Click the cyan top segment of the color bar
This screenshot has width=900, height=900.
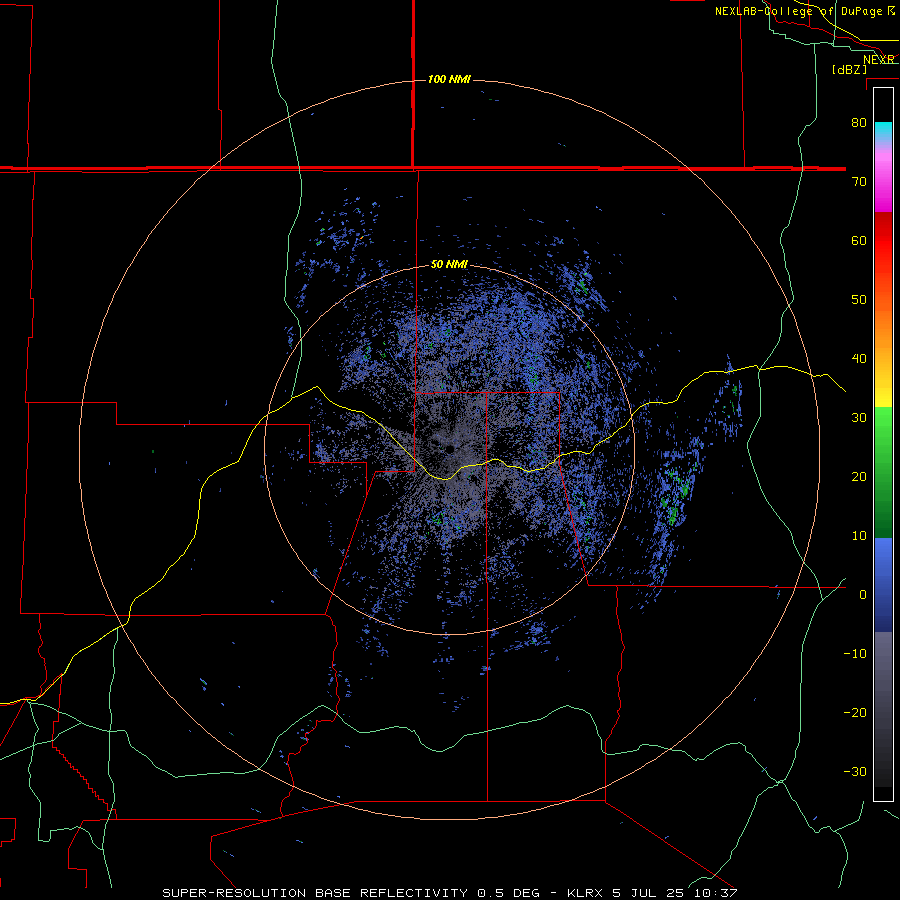click(x=883, y=131)
